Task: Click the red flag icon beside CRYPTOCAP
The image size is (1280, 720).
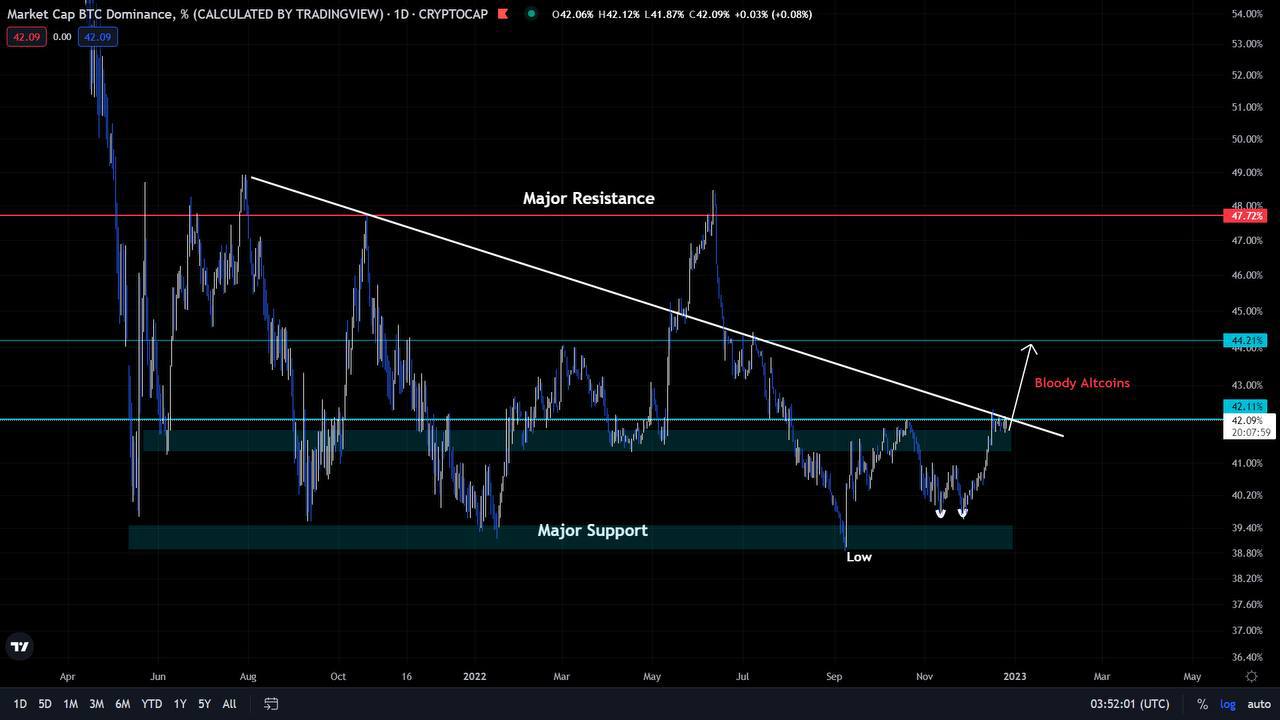Action: pyautogui.click(x=502, y=14)
